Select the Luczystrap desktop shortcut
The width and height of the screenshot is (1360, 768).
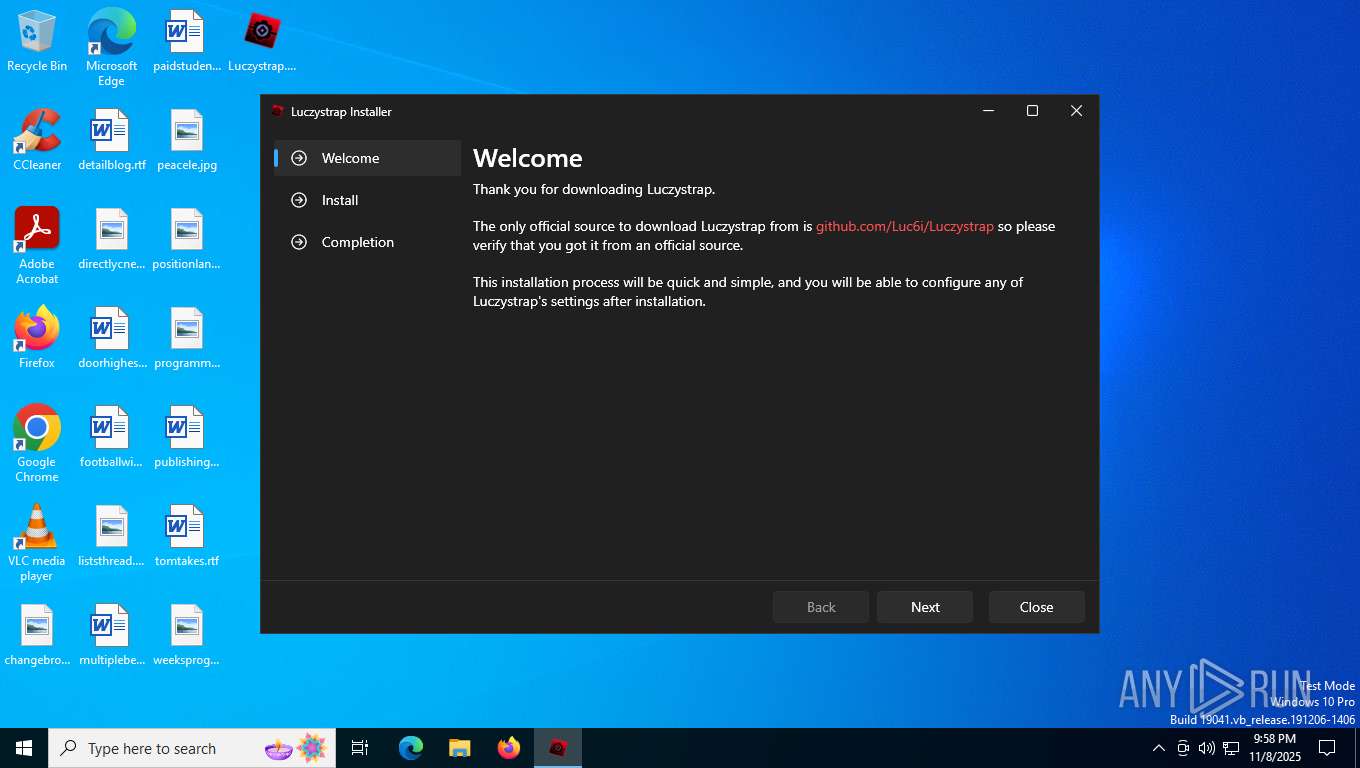click(262, 42)
